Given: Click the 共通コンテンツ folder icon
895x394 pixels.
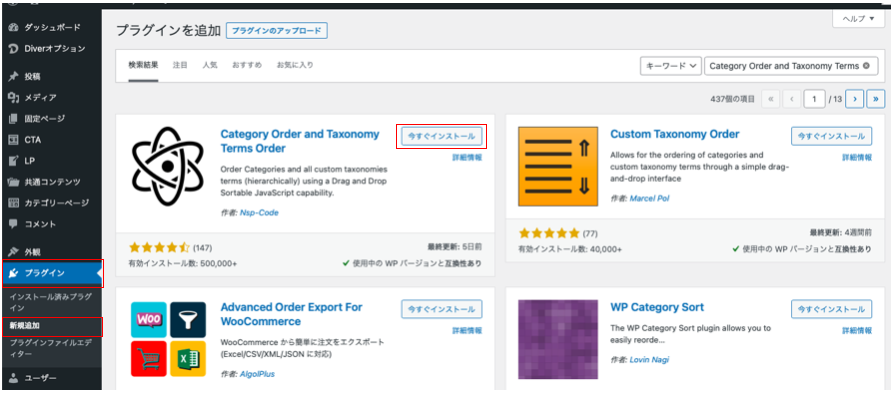Looking at the screenshot, I should [x=14, y=182].
